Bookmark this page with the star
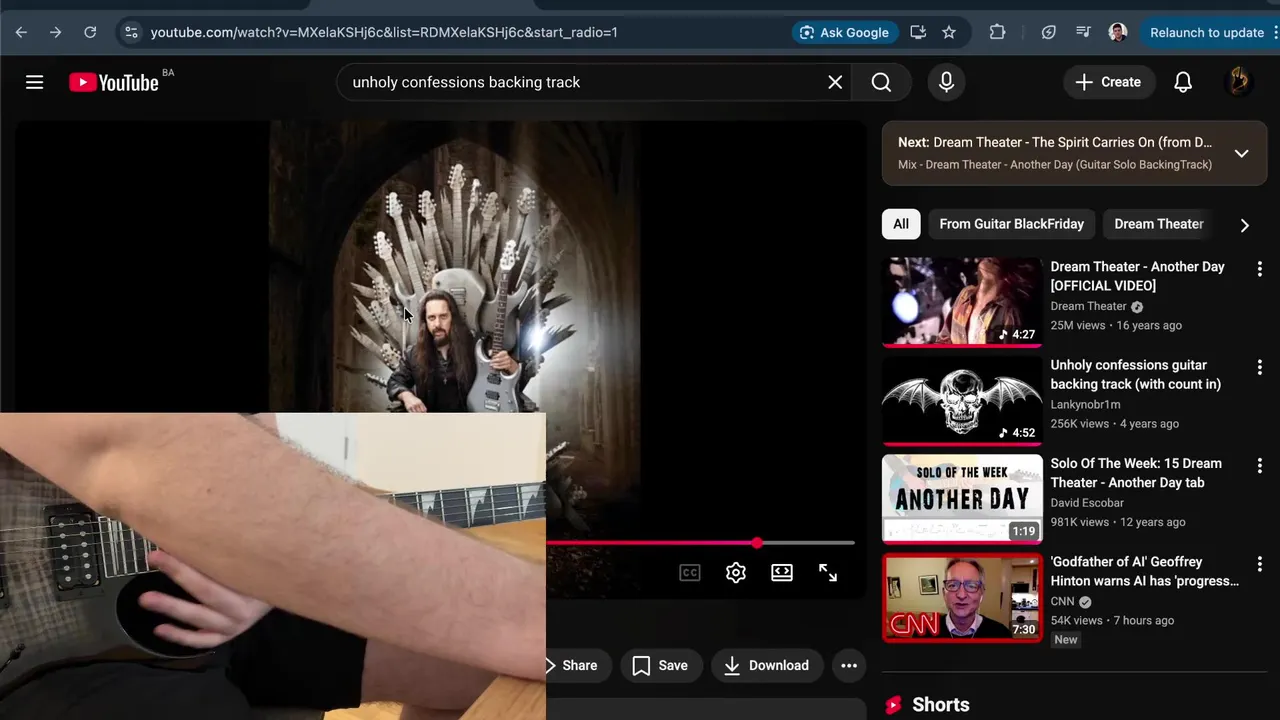The width and height of the screenshot is (1280, 720). 949,32
